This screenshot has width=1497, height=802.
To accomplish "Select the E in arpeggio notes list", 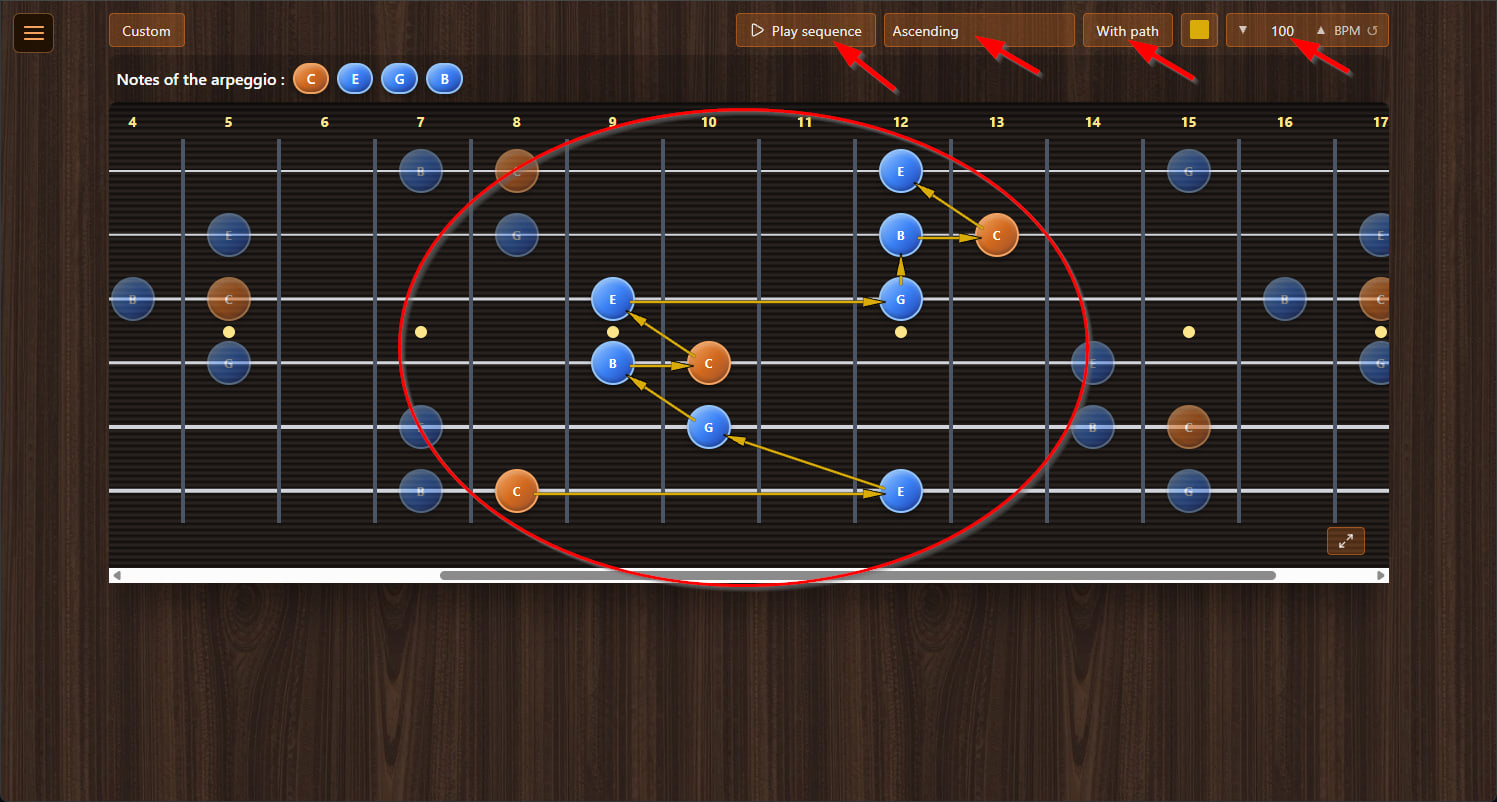I will 355,79.
